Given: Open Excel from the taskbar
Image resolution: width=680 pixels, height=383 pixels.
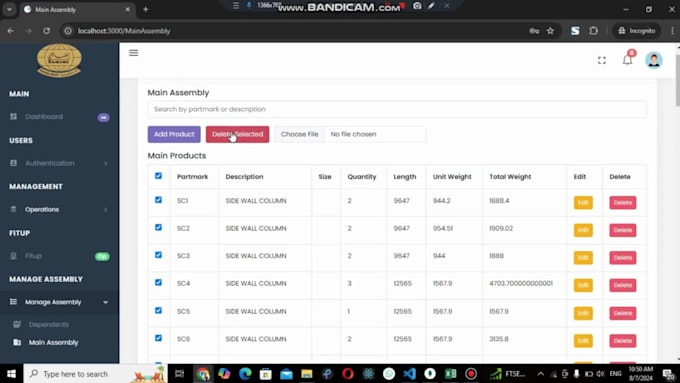Looking at the screenshot, I should (x=451, y=373).
